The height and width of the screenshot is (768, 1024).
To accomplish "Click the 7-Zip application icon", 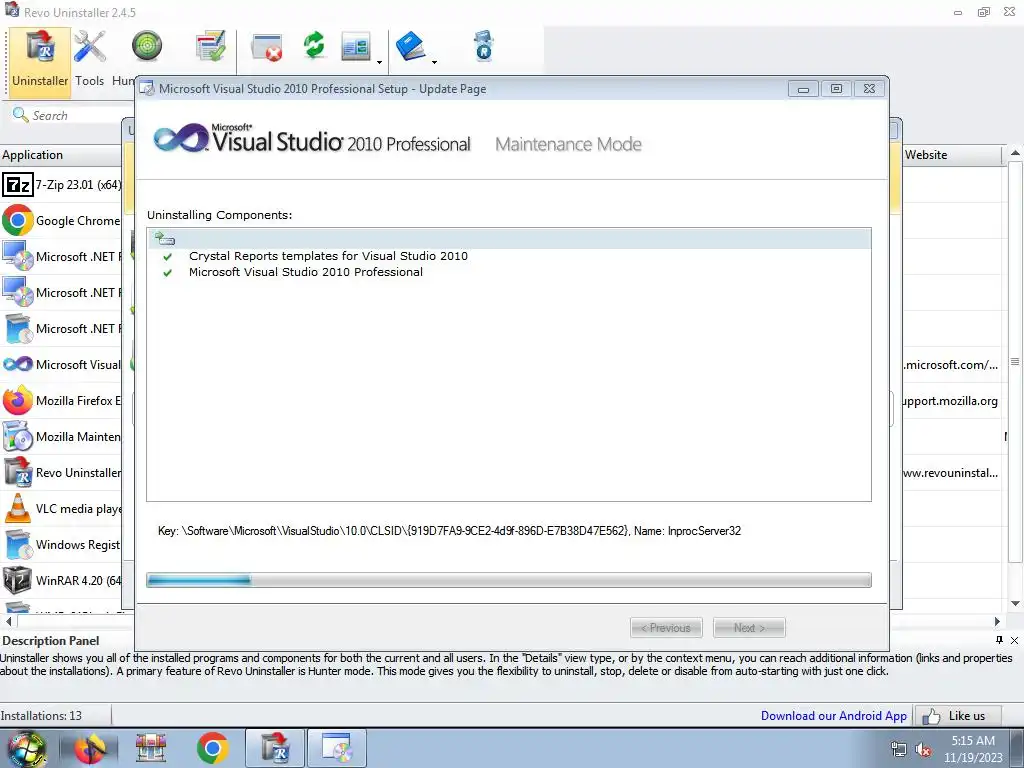I will (x=18, y=185).
